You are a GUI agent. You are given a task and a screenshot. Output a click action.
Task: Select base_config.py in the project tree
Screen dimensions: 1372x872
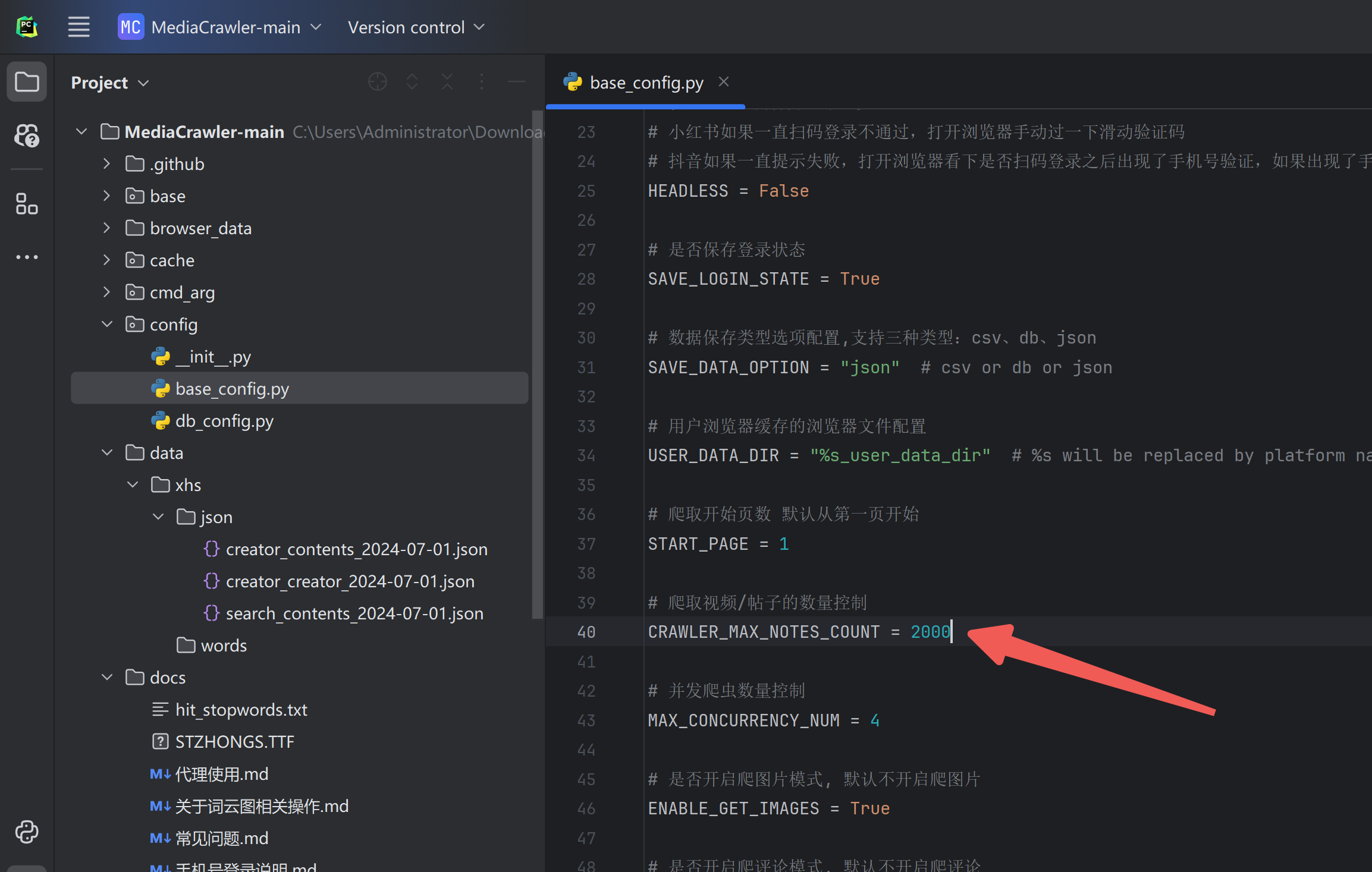pyautogui.click(x=299, y=388)
